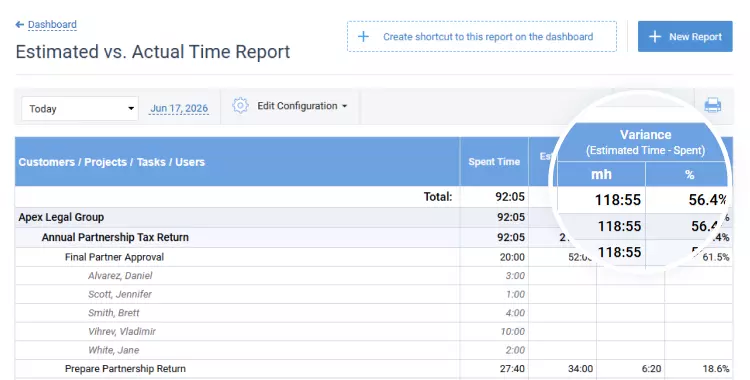This screenshot has height=380, width=750.
Task: Go back to the Dashboard link
Action: (52, 24)
